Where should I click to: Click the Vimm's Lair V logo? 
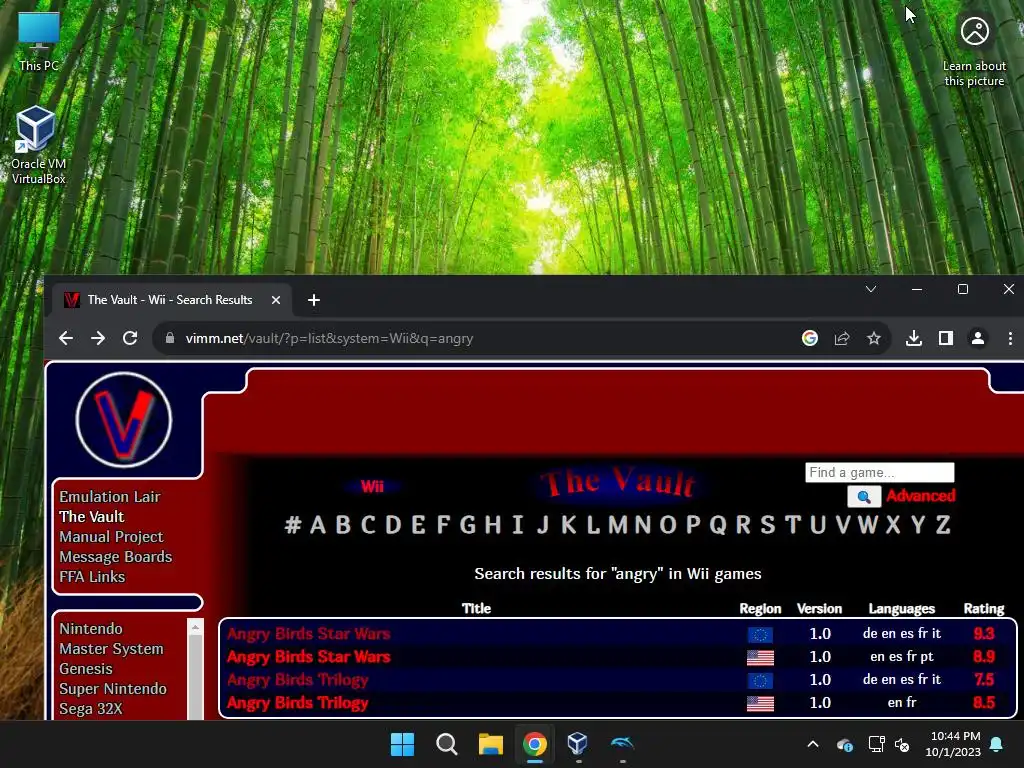[x=123, y=420]
